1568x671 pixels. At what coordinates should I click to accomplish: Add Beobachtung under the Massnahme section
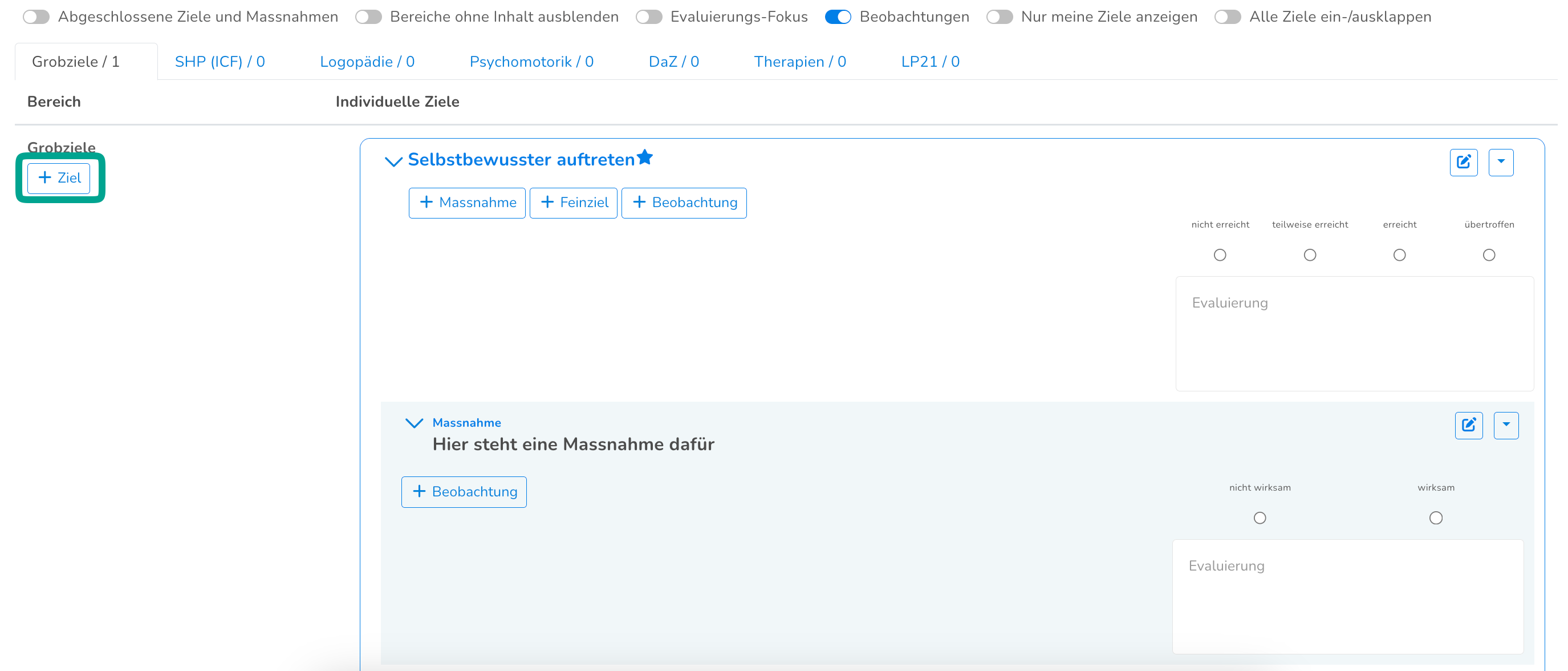pyautogui.click(x=464, y=492)
